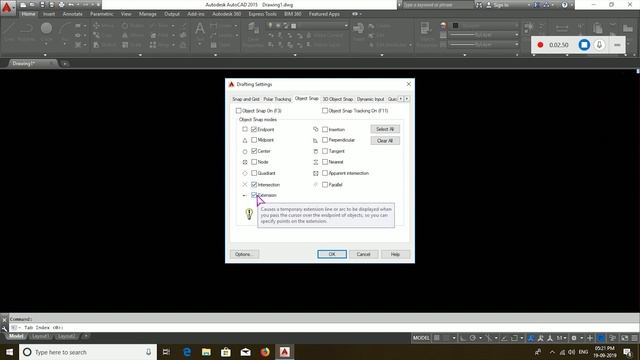This screenshot has height=360, width=640.
Task: Select the Text tool in Annotation panel
Action: (x=200, y=29)
